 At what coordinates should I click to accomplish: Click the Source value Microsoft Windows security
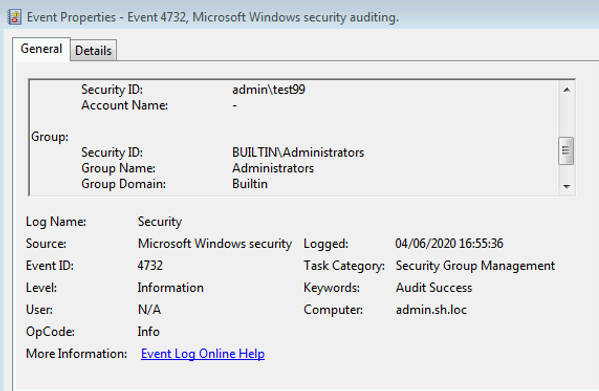215,244
